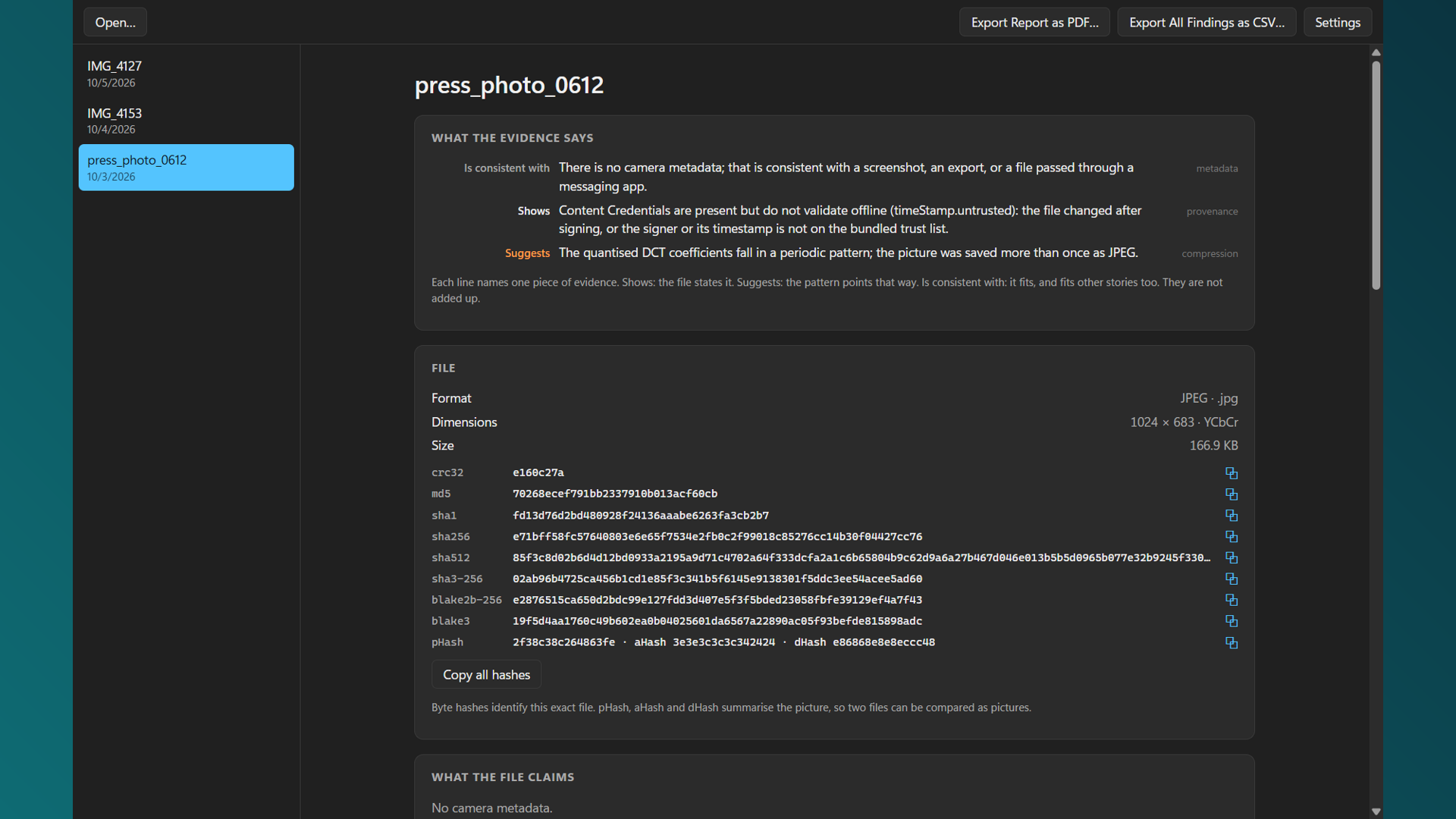Click 'WHAT THE EVIDENCE SAYS' section header

[x=513, y=138]
